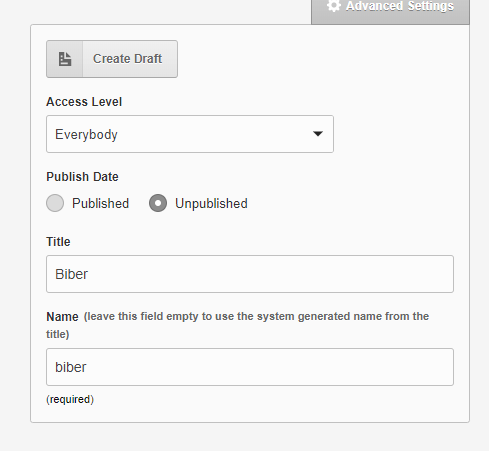Click the document icon on Create Draft
Screen dimensions: 489x451
pyautogui.click(x=65, y=59)
